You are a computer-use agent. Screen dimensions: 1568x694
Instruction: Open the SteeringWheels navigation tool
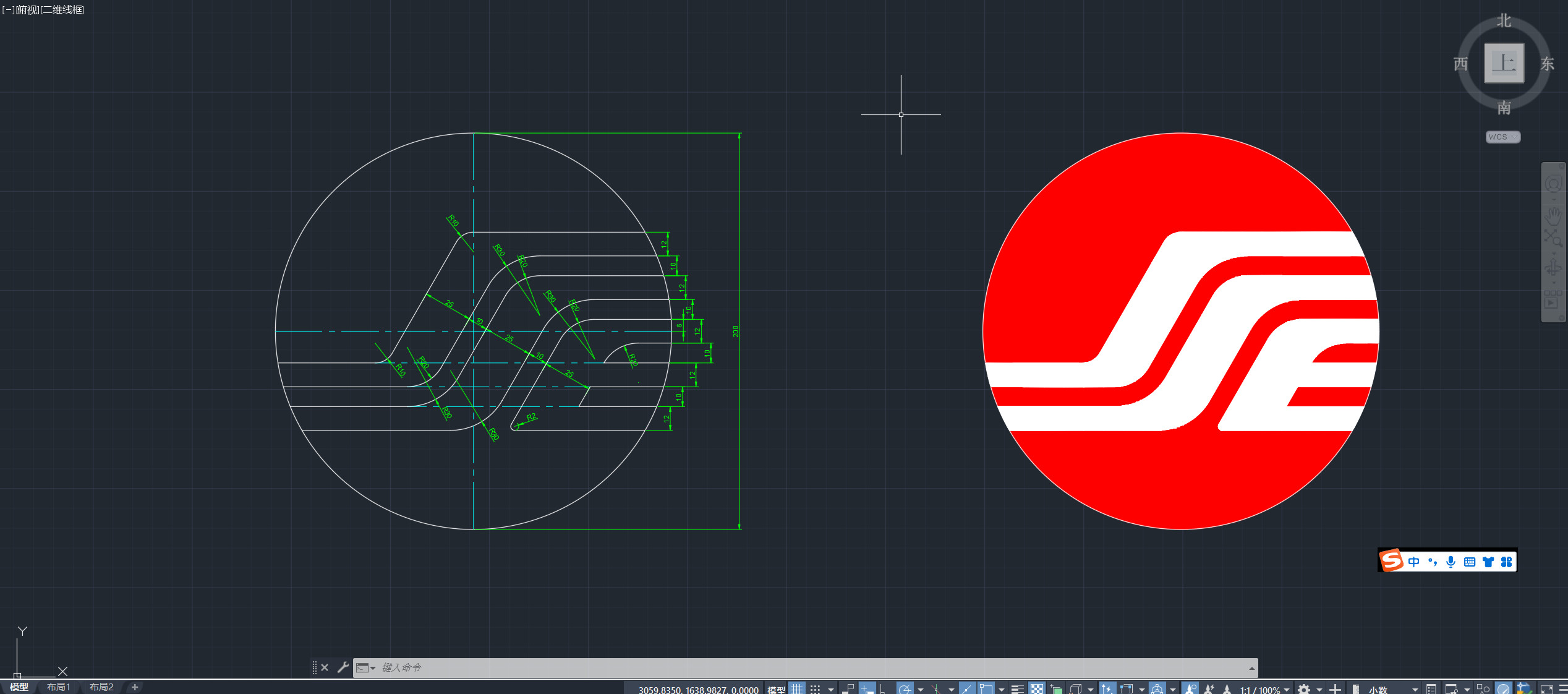1553,184
